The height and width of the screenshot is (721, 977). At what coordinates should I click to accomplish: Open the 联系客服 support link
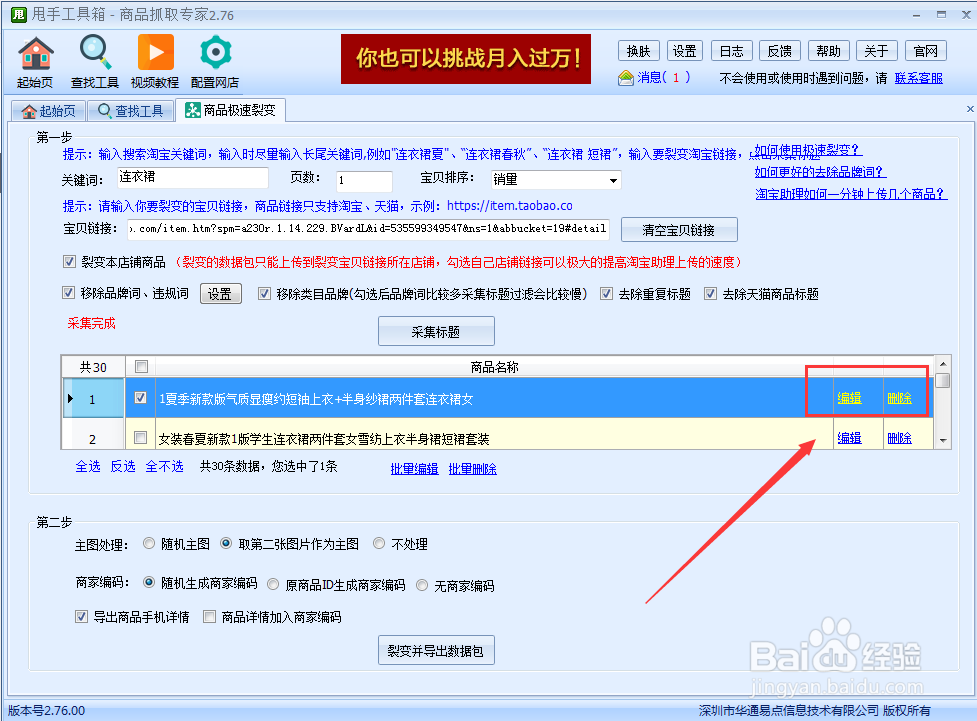tap(918, 77)
